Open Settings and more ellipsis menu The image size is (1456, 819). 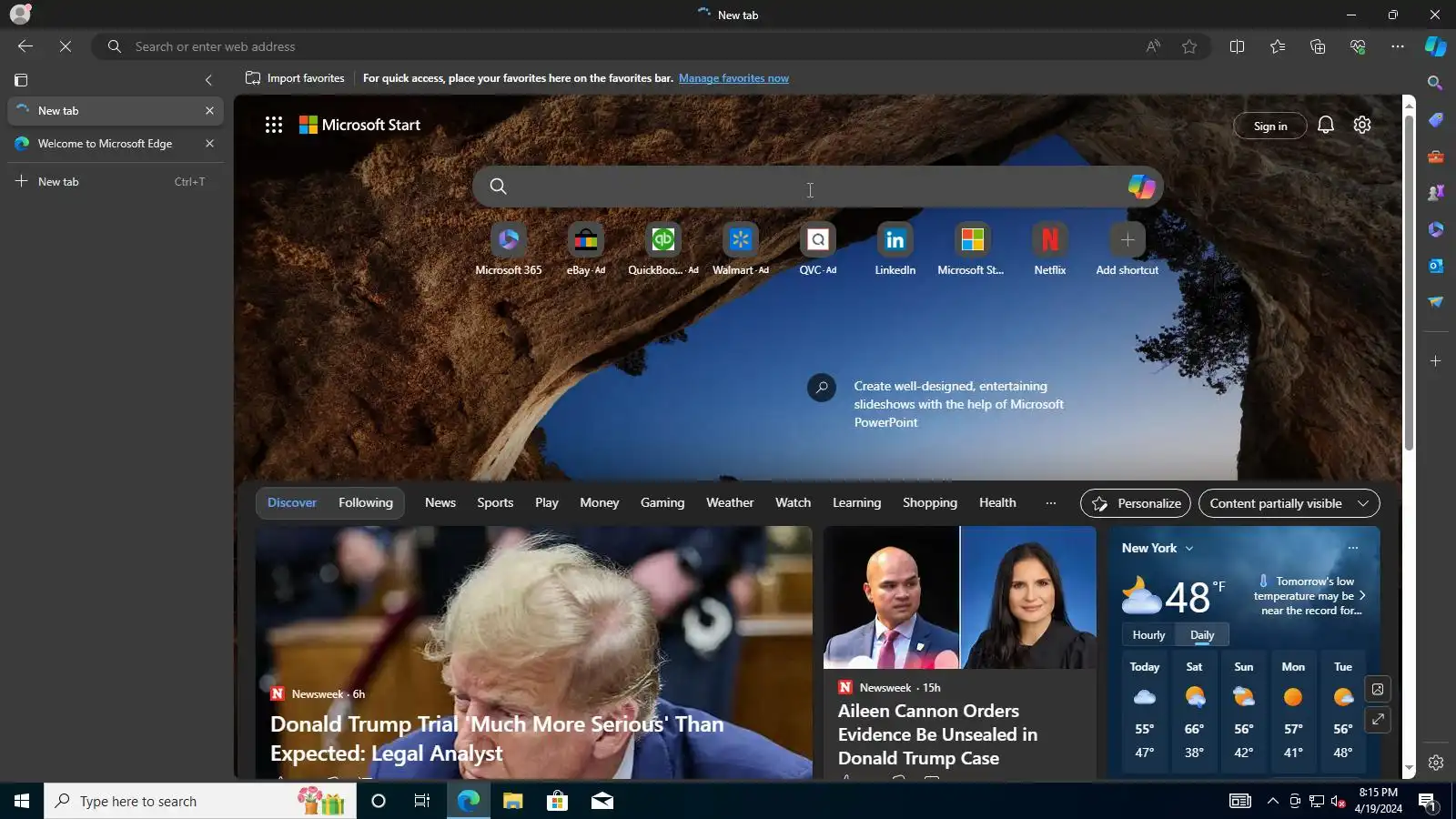(x=1398, y=46)
